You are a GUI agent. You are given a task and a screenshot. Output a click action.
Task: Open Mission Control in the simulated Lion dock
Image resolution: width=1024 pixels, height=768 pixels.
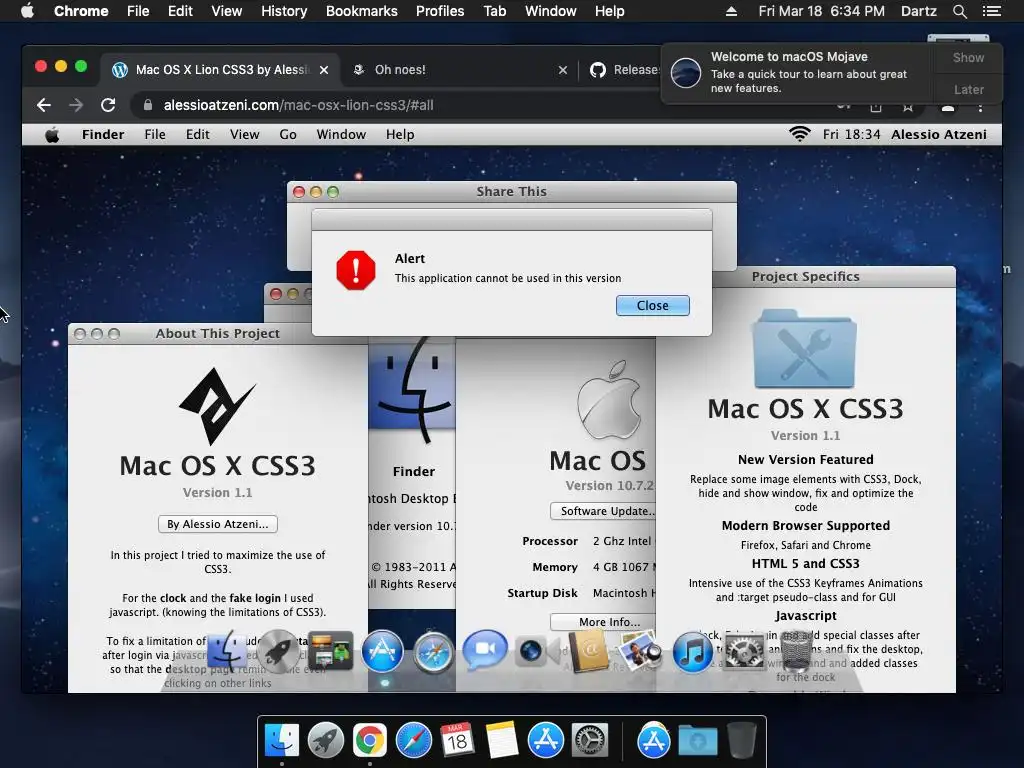(330, 650)
